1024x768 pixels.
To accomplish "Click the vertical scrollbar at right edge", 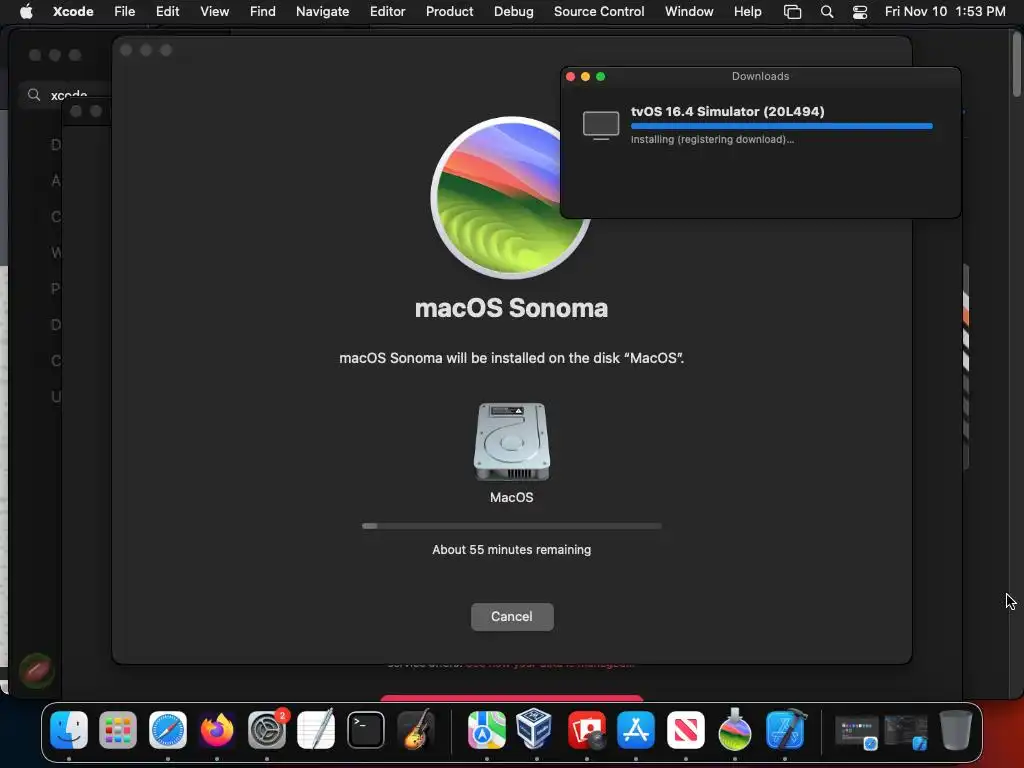I will (1017, 65).
